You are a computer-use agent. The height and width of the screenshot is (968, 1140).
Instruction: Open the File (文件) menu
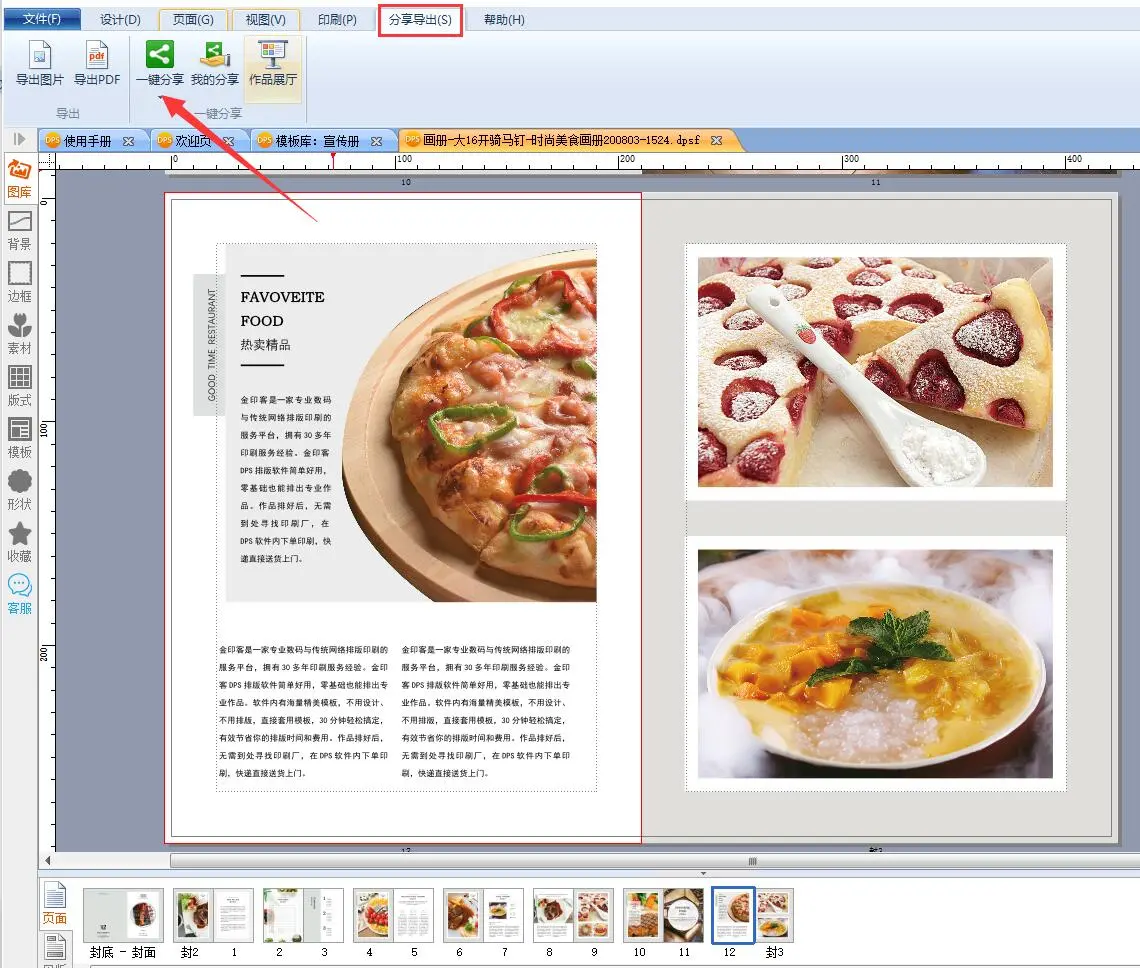pyautogui.click(x=41, y=19)
